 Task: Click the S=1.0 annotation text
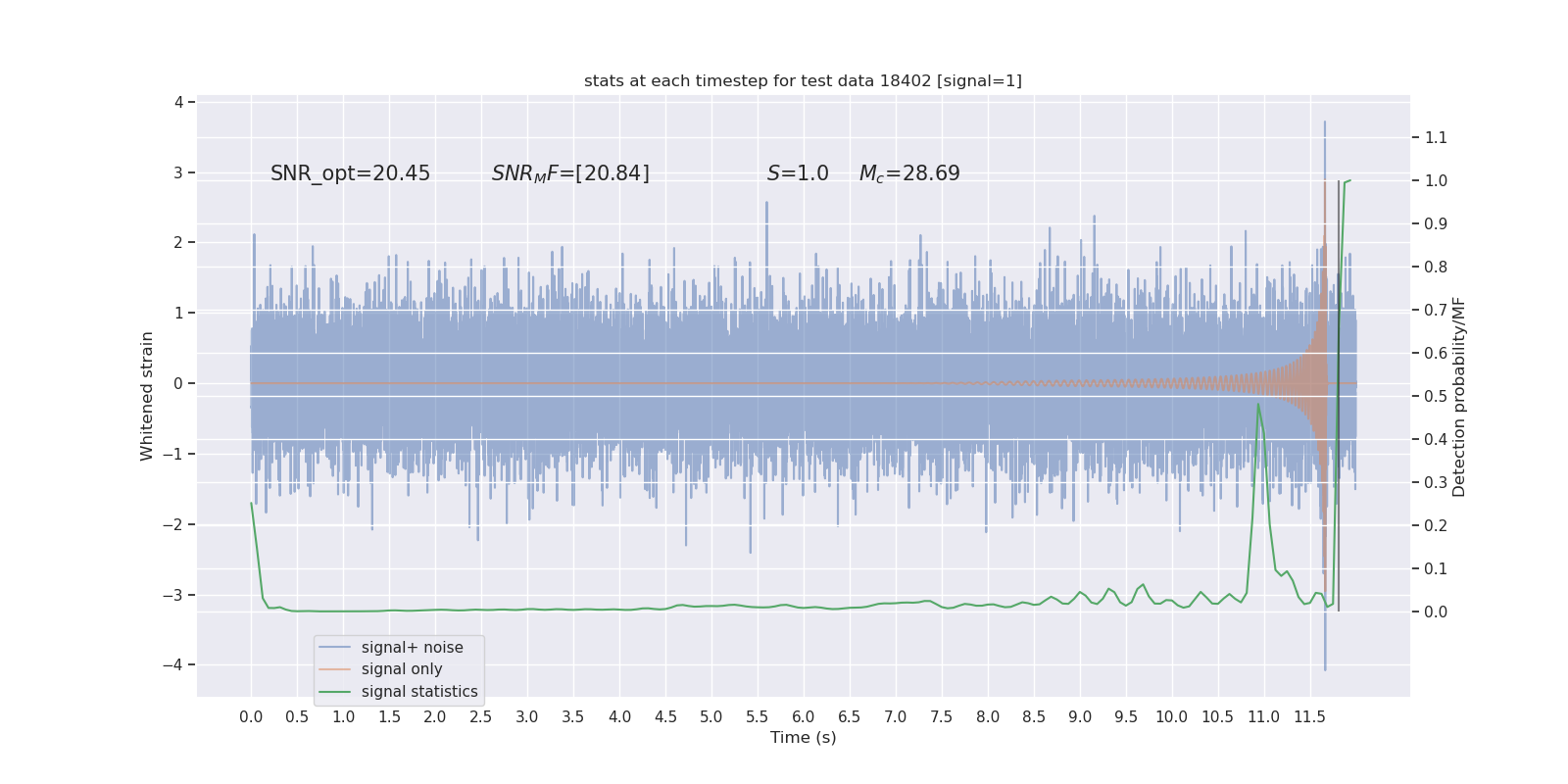798,173
